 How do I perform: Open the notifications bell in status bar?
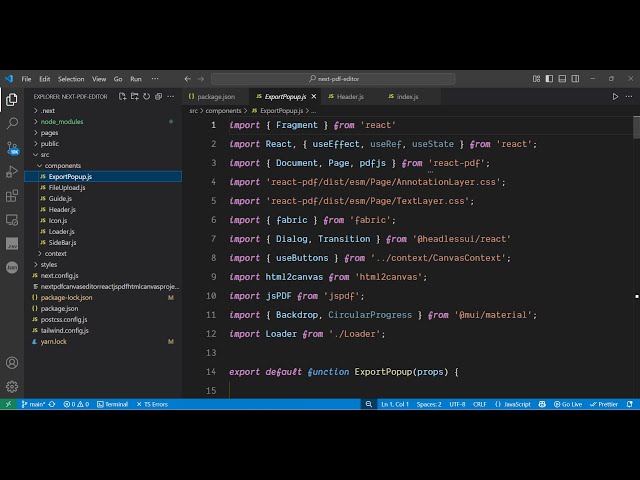(630, 404)
